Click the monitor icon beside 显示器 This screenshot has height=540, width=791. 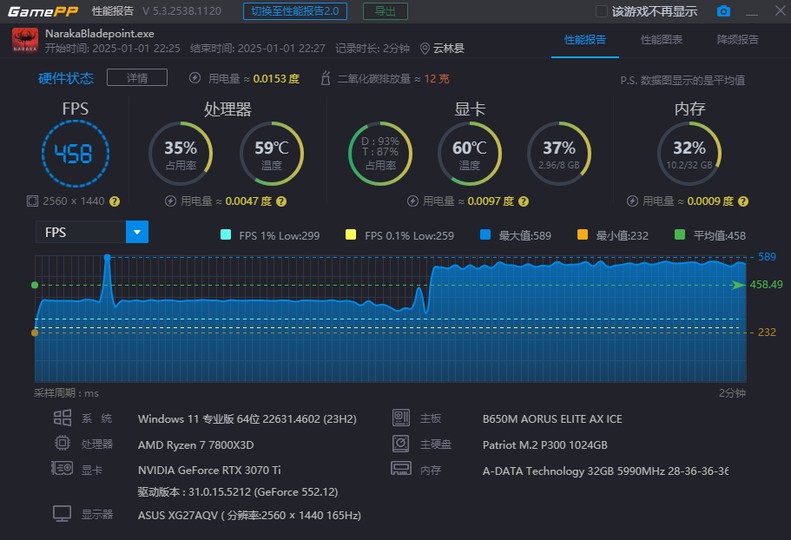tap(62, 514)
